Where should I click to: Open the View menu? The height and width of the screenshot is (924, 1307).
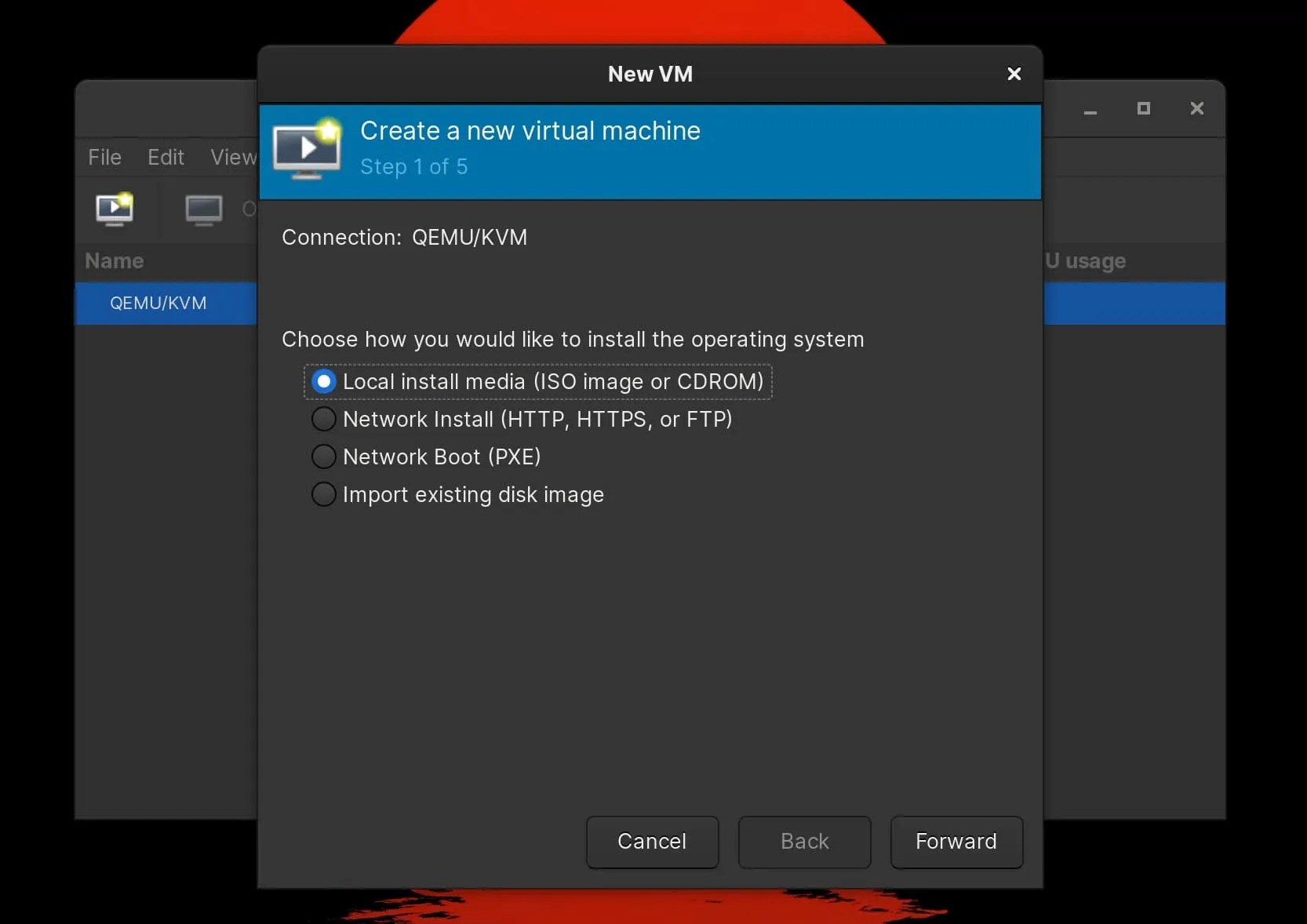232,157
